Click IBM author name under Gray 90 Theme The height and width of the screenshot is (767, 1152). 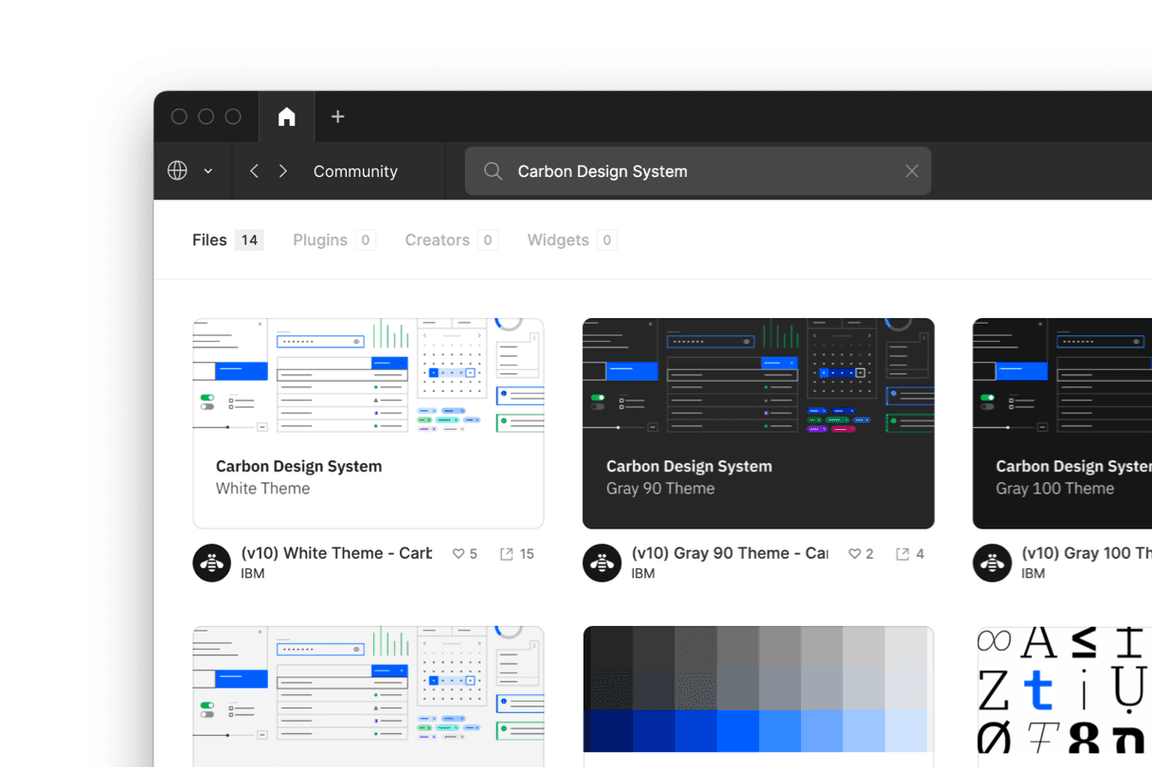pyautogui.click(x=643, y=574)
